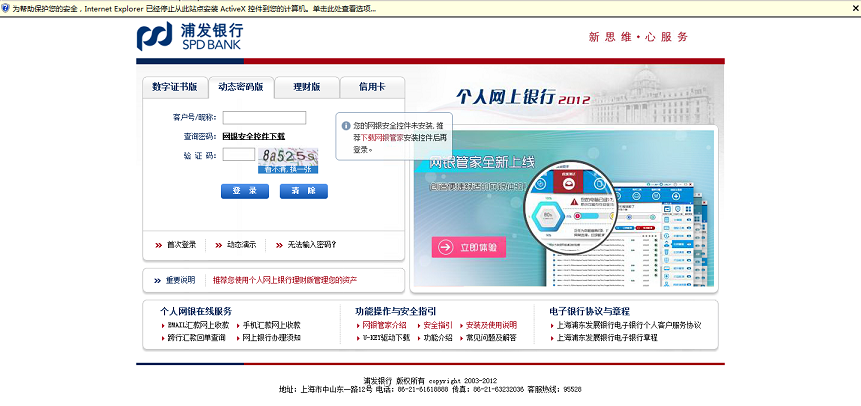Viewport: 861px width, 406px height.
Task: Click the 验证码 captcha input box
Action: coord(239,155)
